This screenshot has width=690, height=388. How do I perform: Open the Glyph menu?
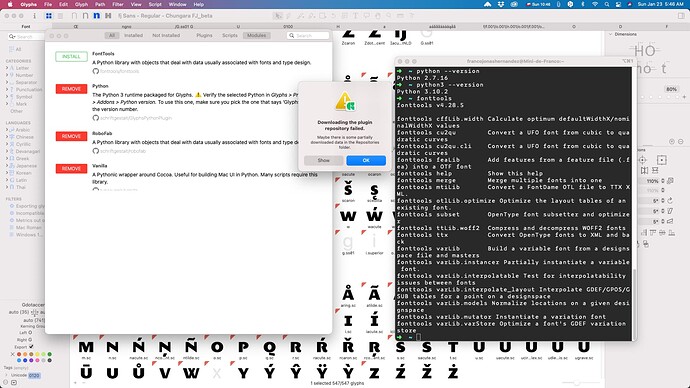81,4
